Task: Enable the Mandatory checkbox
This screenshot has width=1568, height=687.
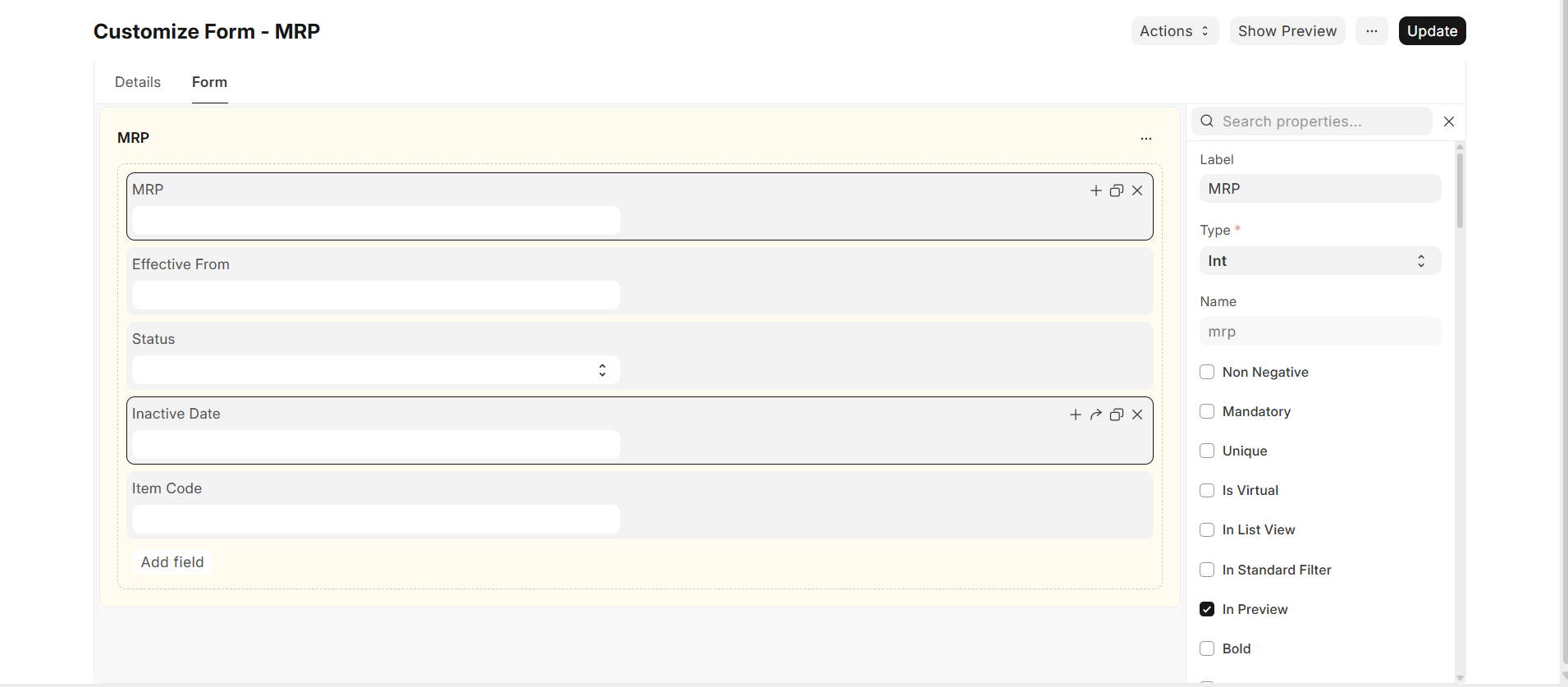Action: pyautogui.click(x=1207, y=411)
